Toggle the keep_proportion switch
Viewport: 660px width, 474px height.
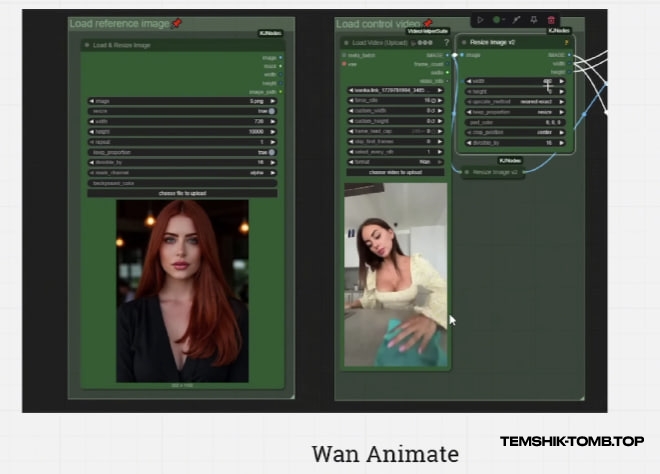[272, 152]
